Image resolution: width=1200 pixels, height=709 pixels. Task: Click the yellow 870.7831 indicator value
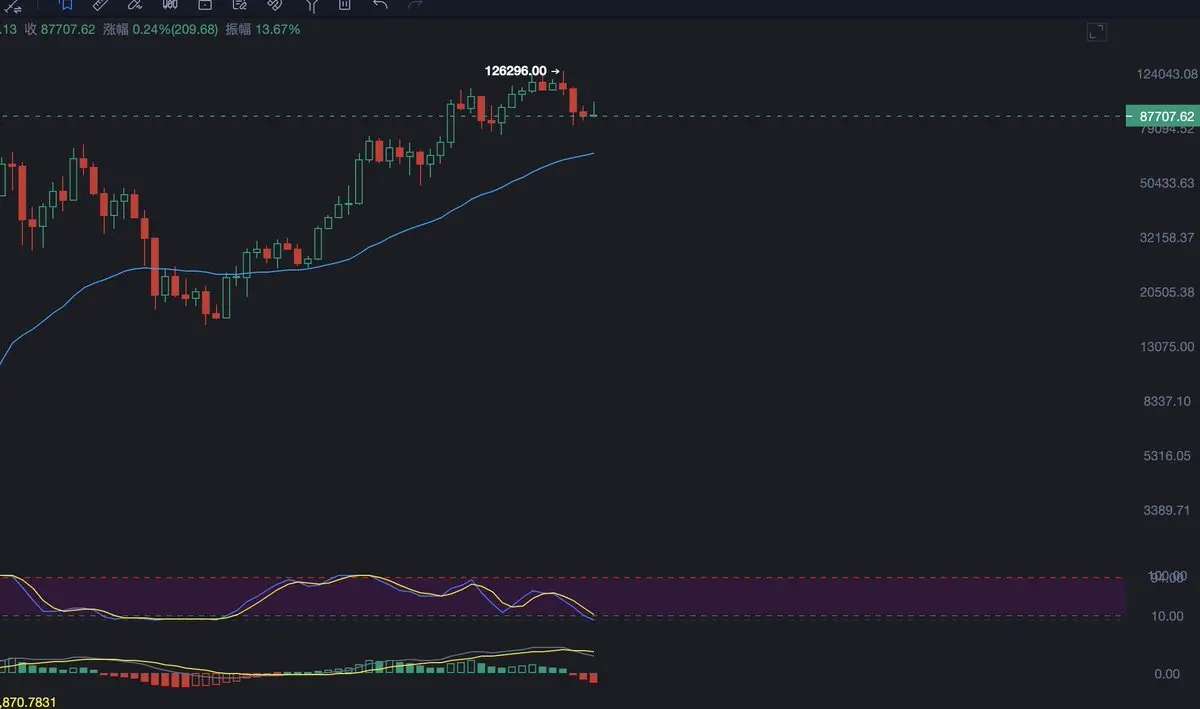coord(28,703)
